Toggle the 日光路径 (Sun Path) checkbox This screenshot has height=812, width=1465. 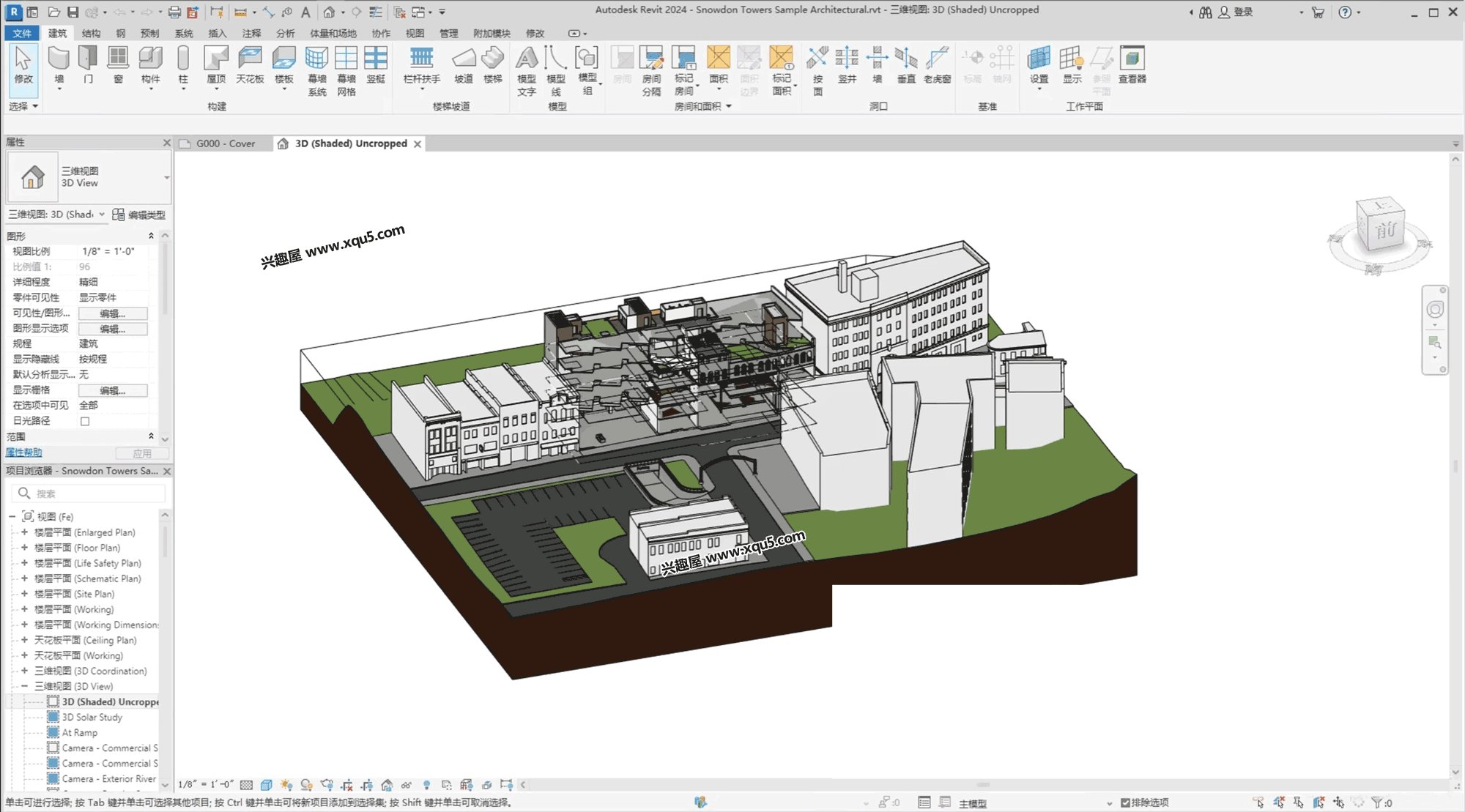[85, 421]
